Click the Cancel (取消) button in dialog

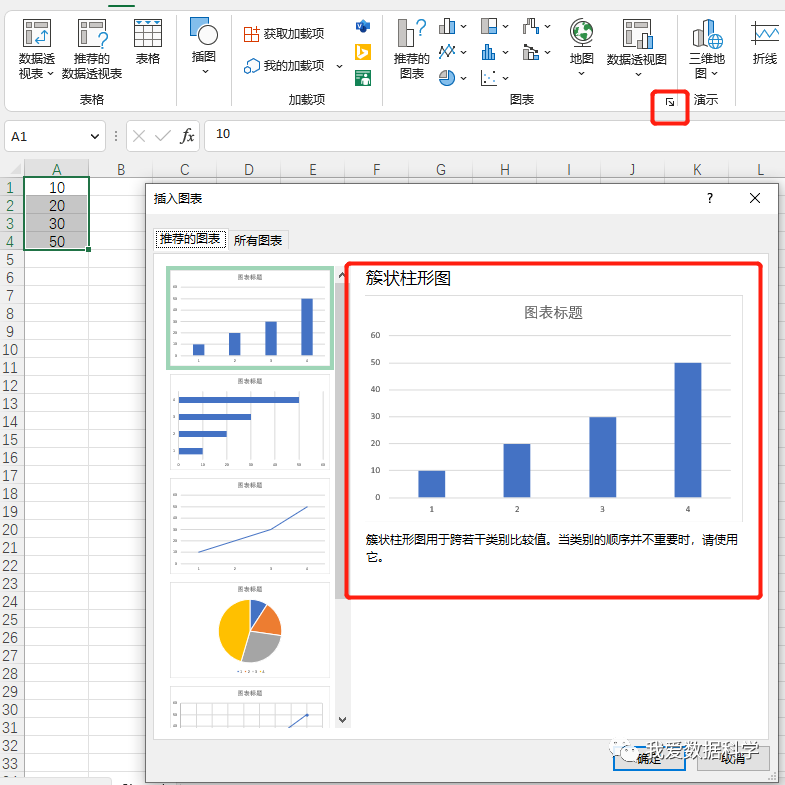coord(733,758)
